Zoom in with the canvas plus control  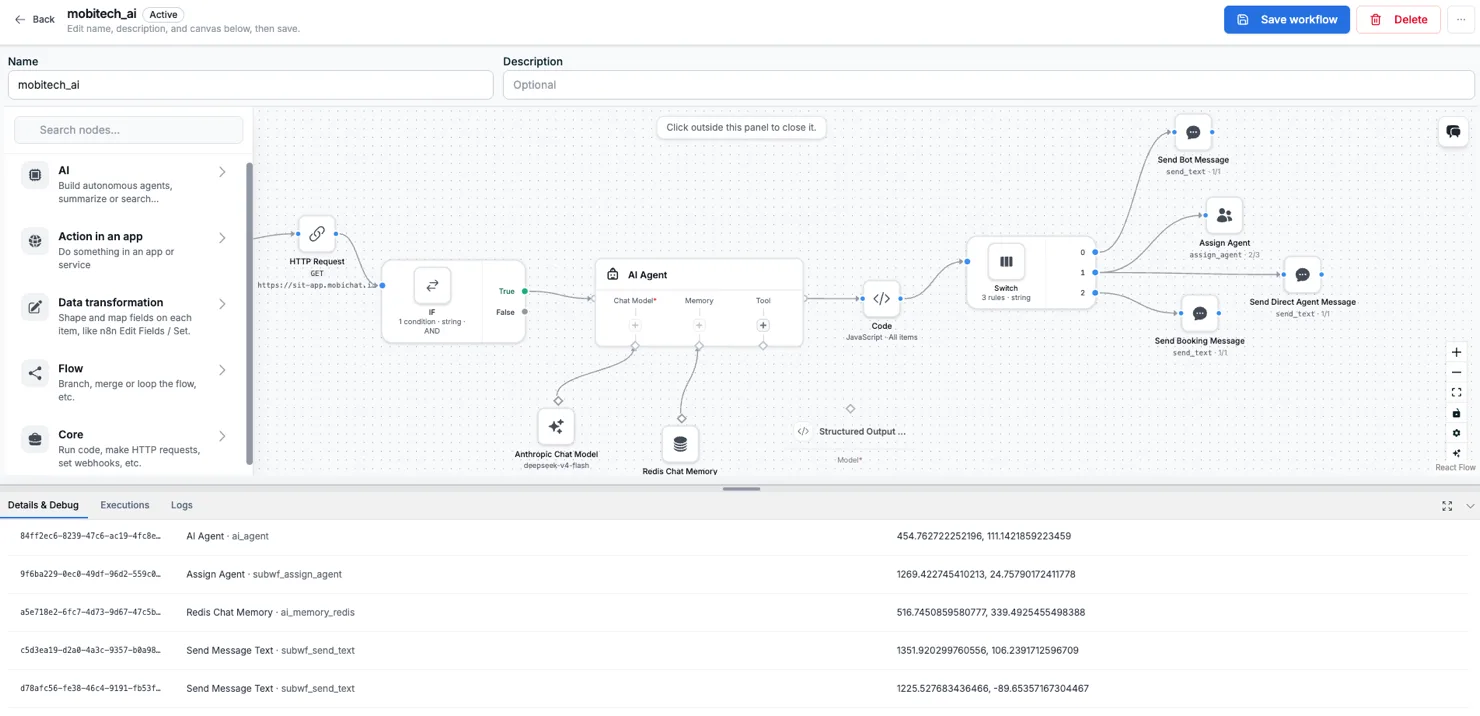pyautogui.click(x=1456, y=352)
